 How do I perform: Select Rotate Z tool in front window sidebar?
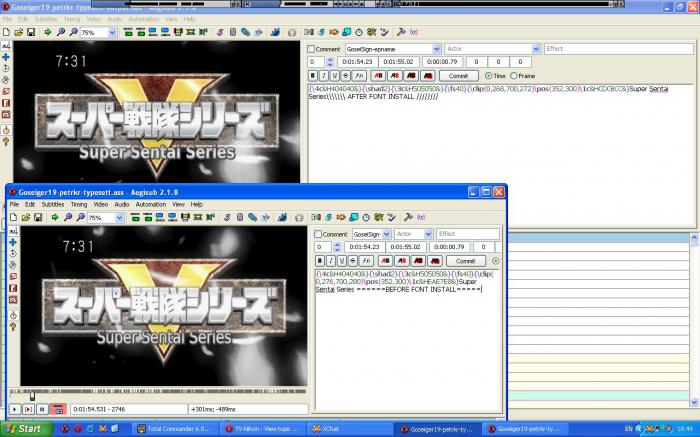(13, 254)
